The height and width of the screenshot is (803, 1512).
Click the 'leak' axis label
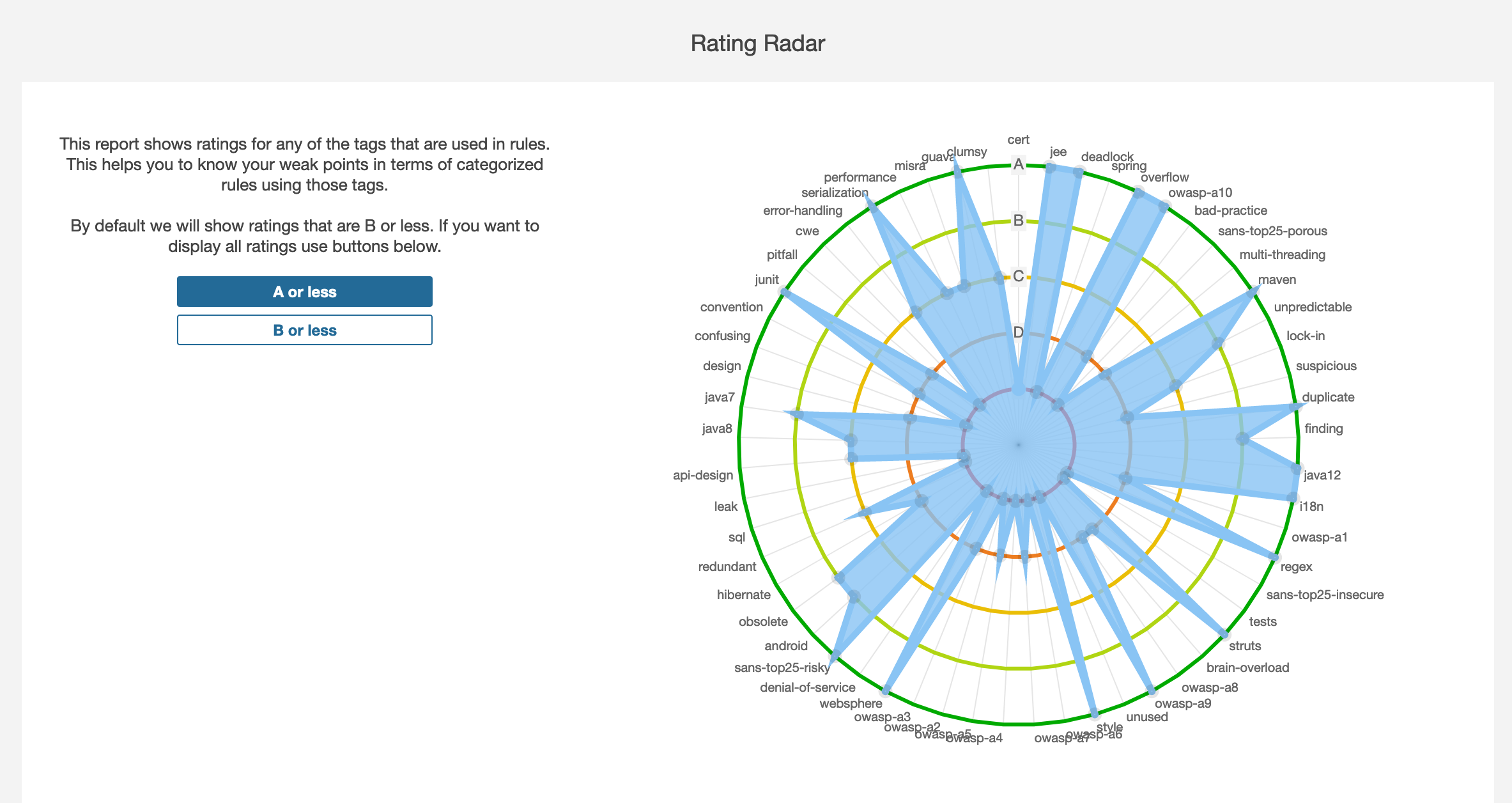click(726, 506)
